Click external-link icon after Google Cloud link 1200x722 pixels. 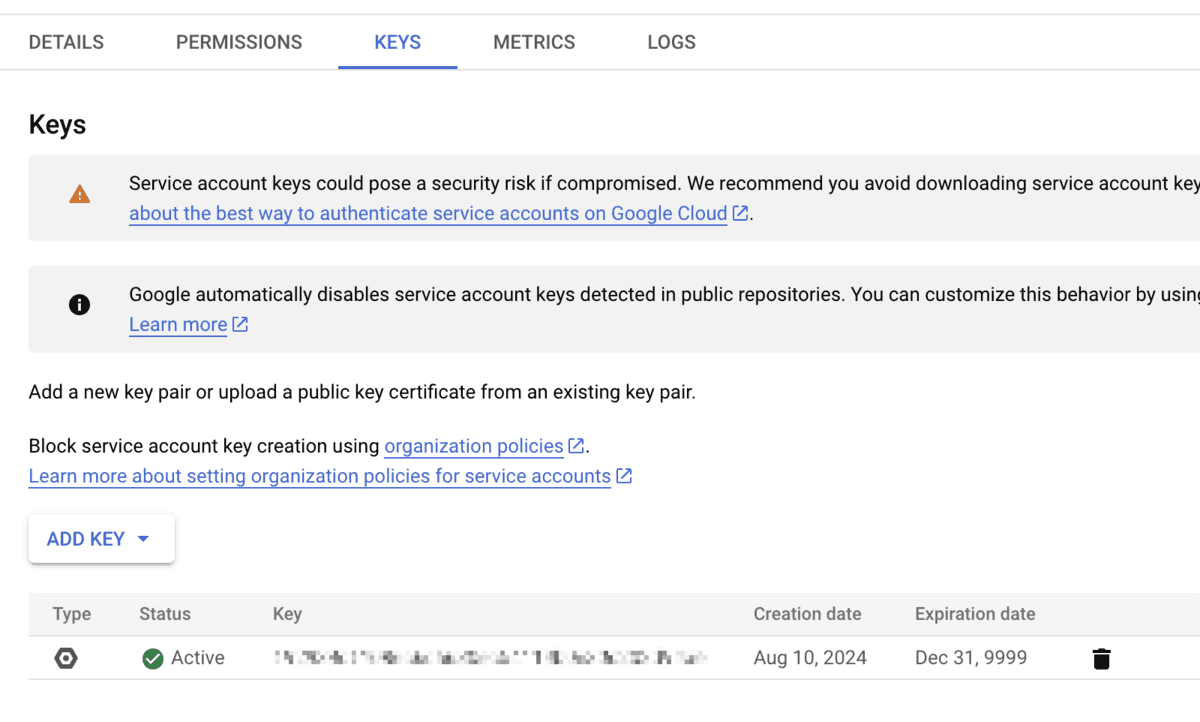click(740, 213)
